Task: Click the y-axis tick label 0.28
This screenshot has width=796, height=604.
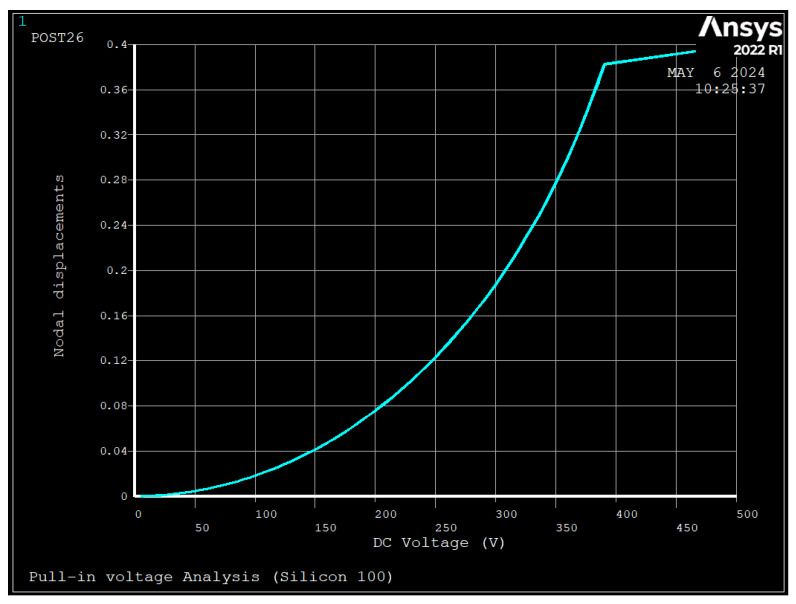Action: tap(114, 180)
